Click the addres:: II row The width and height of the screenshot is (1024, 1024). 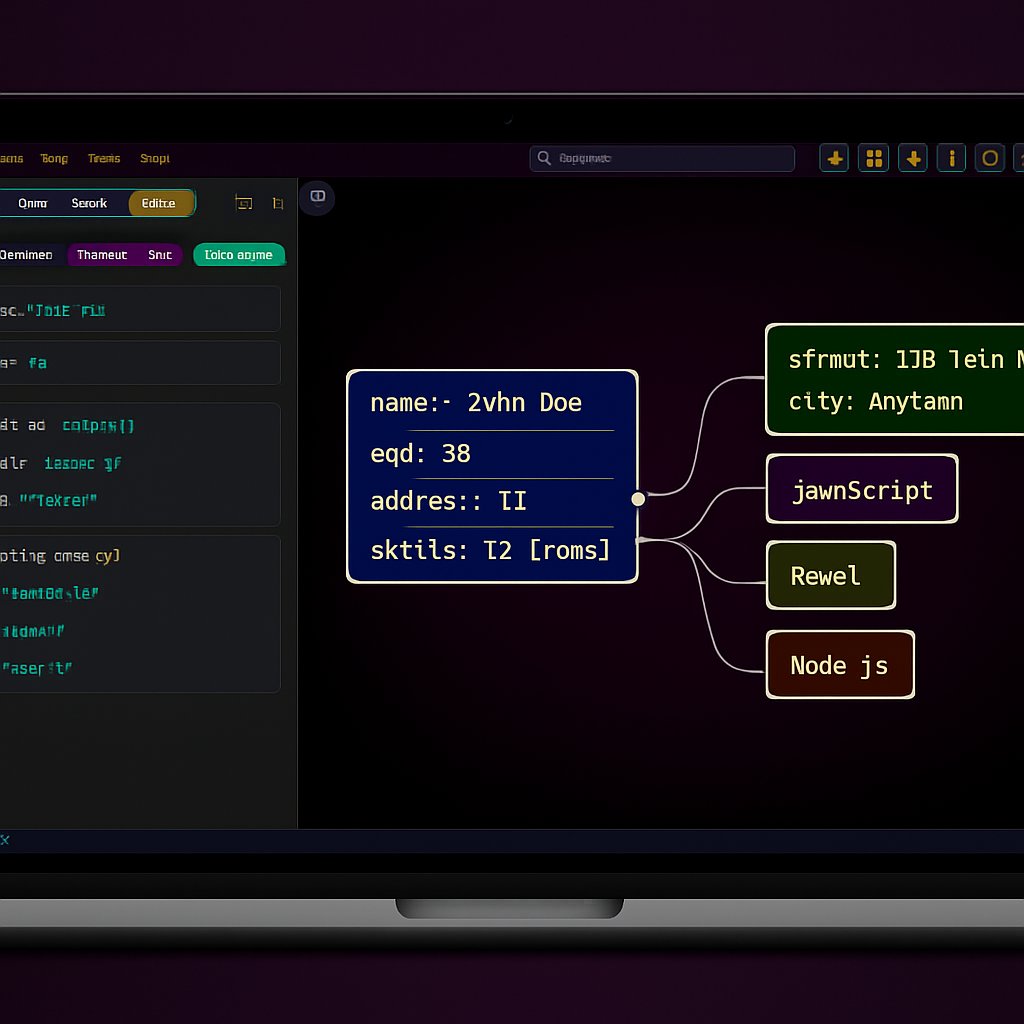click(x=492, y=501)
